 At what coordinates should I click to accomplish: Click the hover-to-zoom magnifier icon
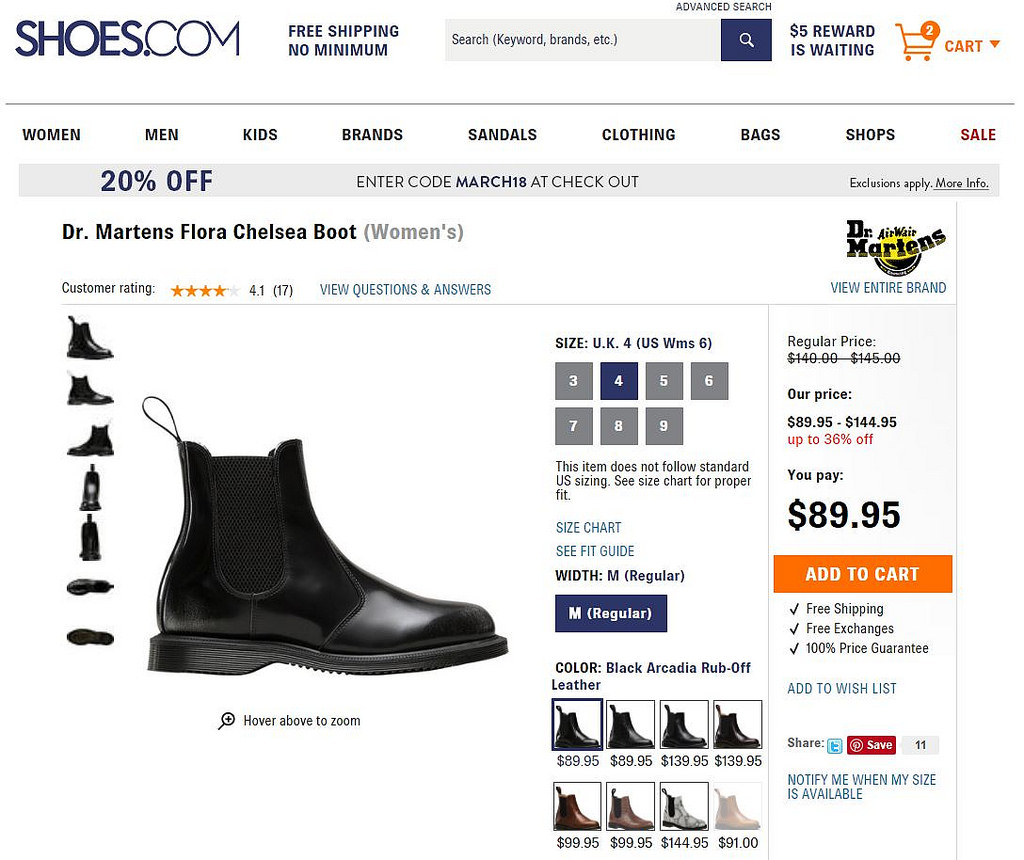point(227,720)
